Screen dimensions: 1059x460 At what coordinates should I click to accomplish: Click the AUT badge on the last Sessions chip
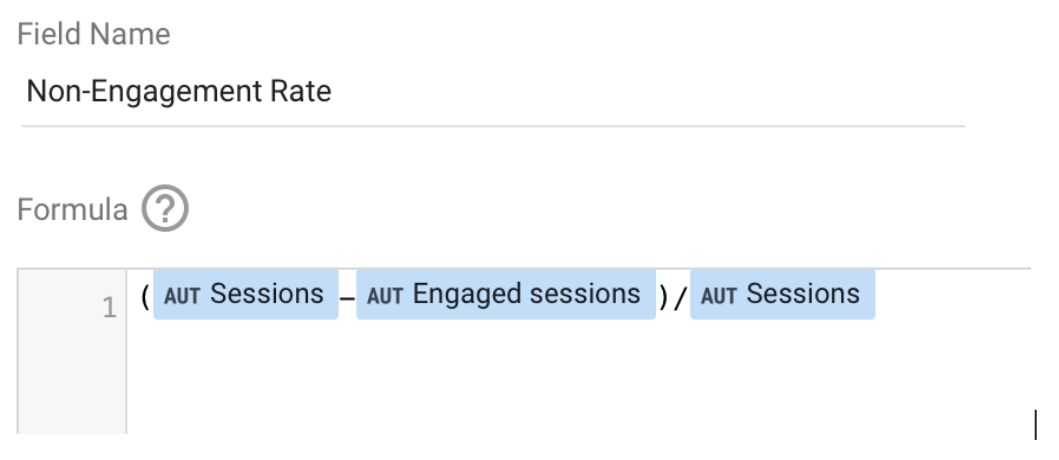719,296
